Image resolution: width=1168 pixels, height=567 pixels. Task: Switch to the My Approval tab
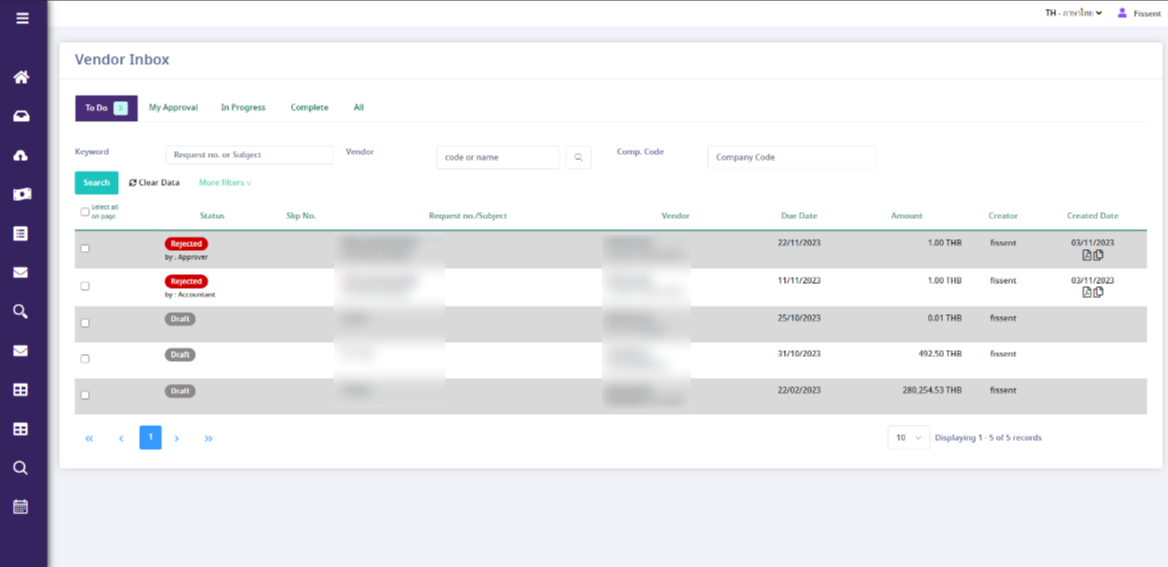point(173,108)
